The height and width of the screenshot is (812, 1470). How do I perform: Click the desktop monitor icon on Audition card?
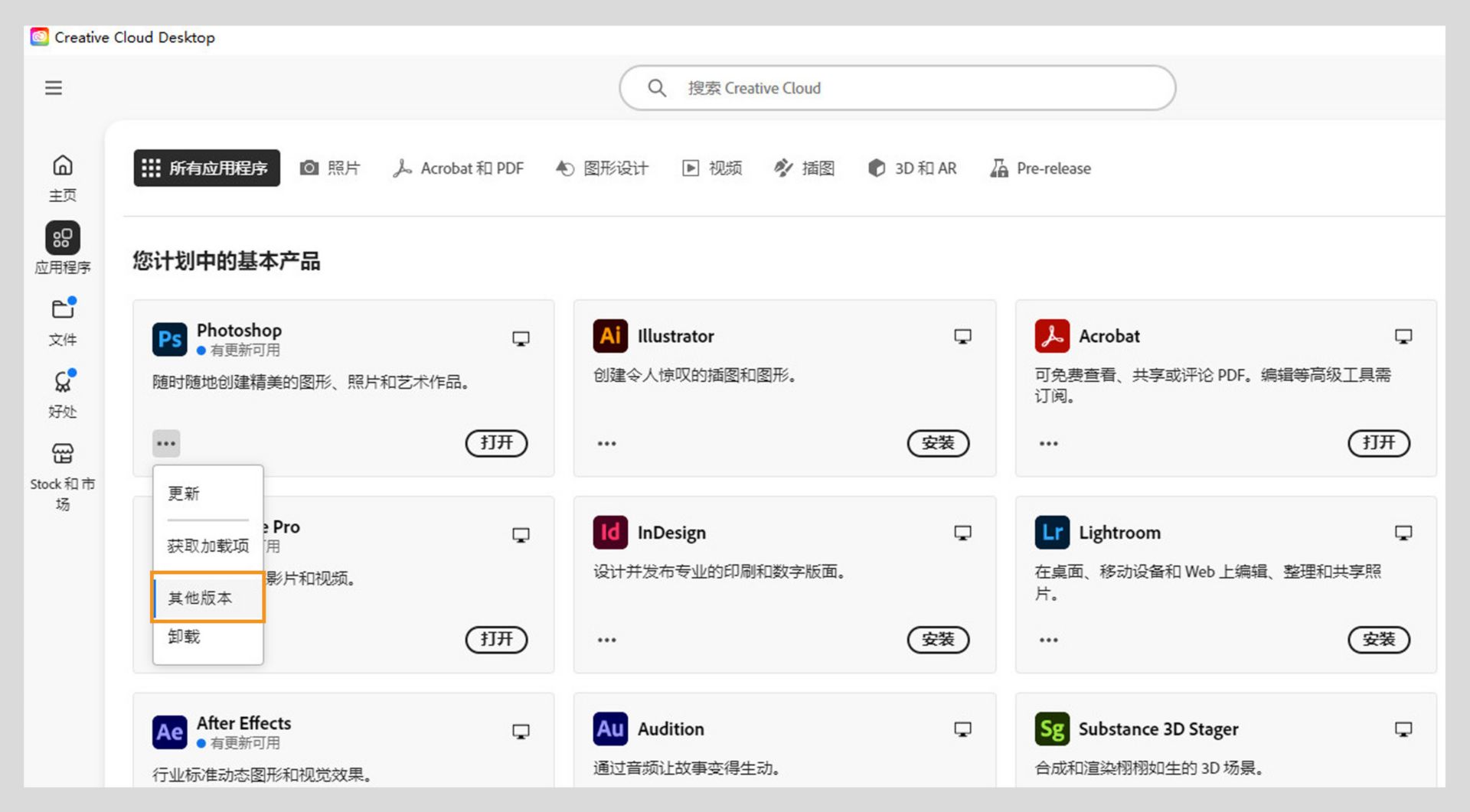(962, 729)
